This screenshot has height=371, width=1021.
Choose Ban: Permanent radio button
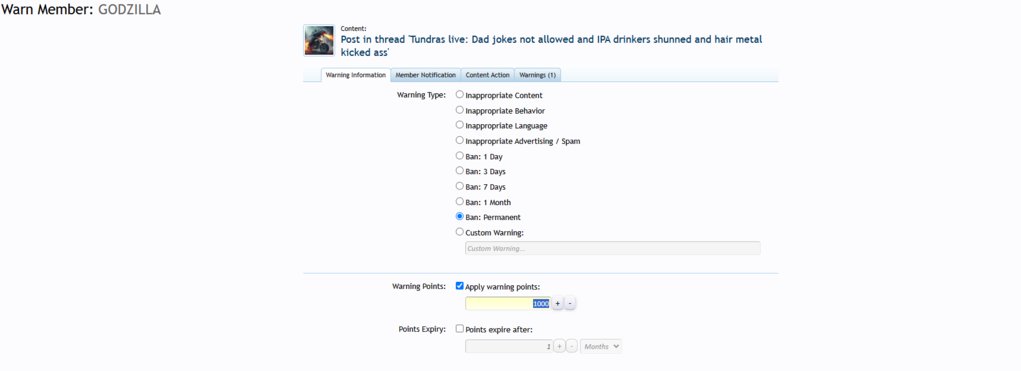460,217
